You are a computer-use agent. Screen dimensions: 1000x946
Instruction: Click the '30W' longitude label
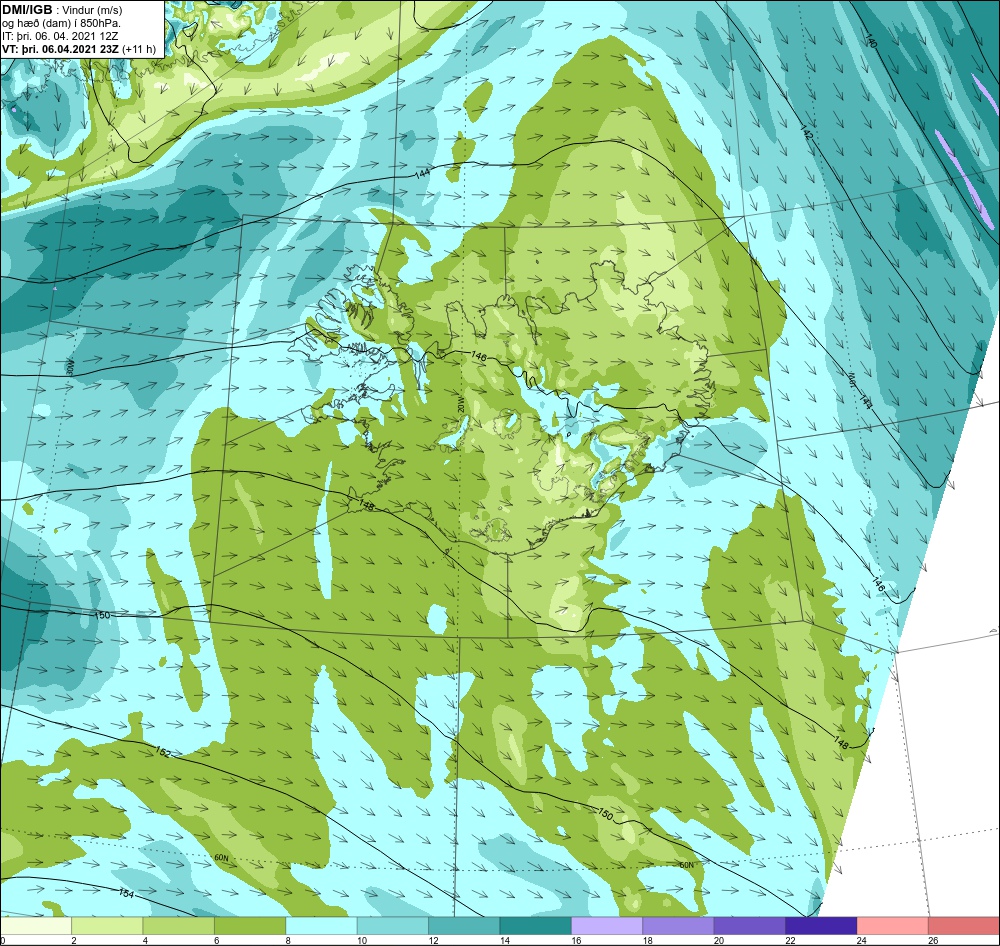tap(70, 367)
